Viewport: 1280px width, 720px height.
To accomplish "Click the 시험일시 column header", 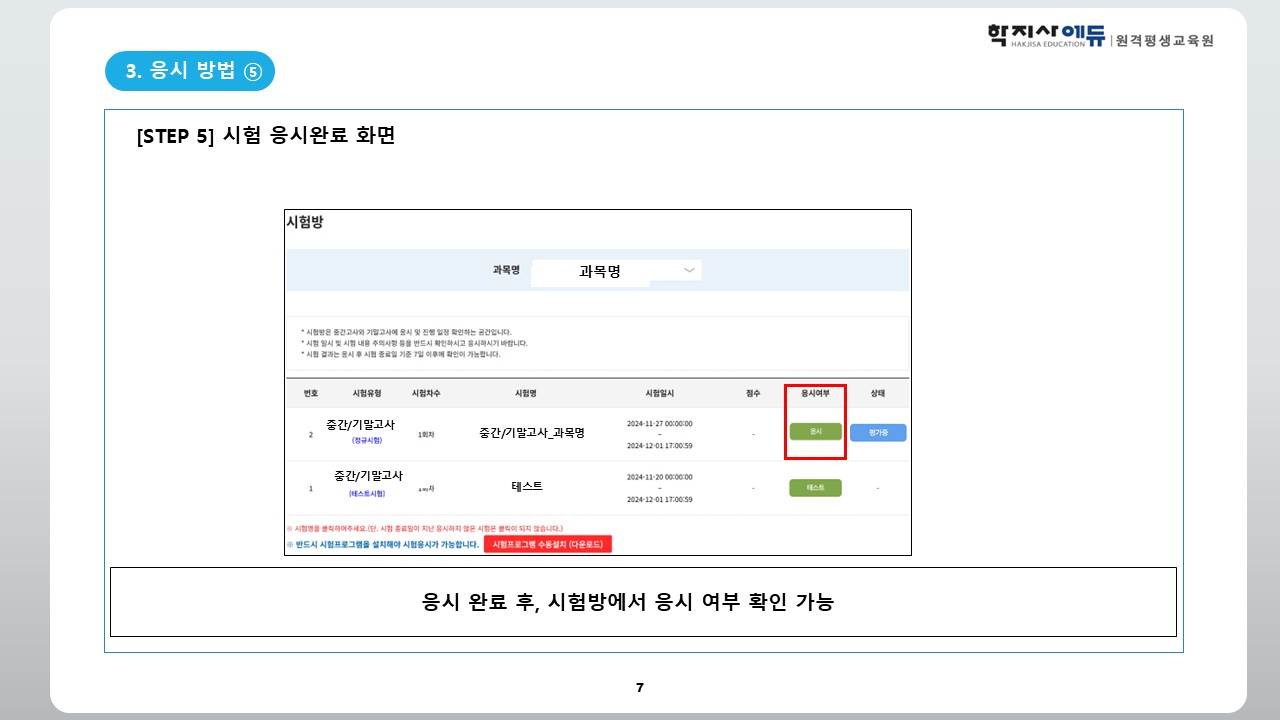I will (661, 394).
